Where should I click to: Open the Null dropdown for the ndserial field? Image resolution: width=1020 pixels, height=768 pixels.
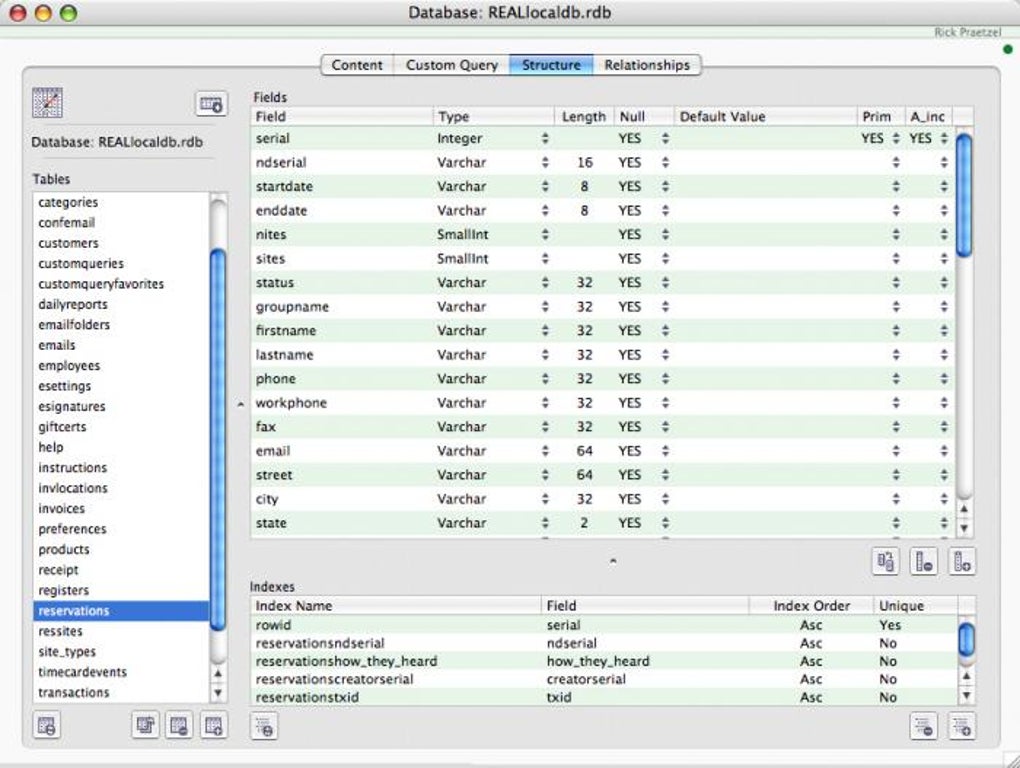(665, 163)
